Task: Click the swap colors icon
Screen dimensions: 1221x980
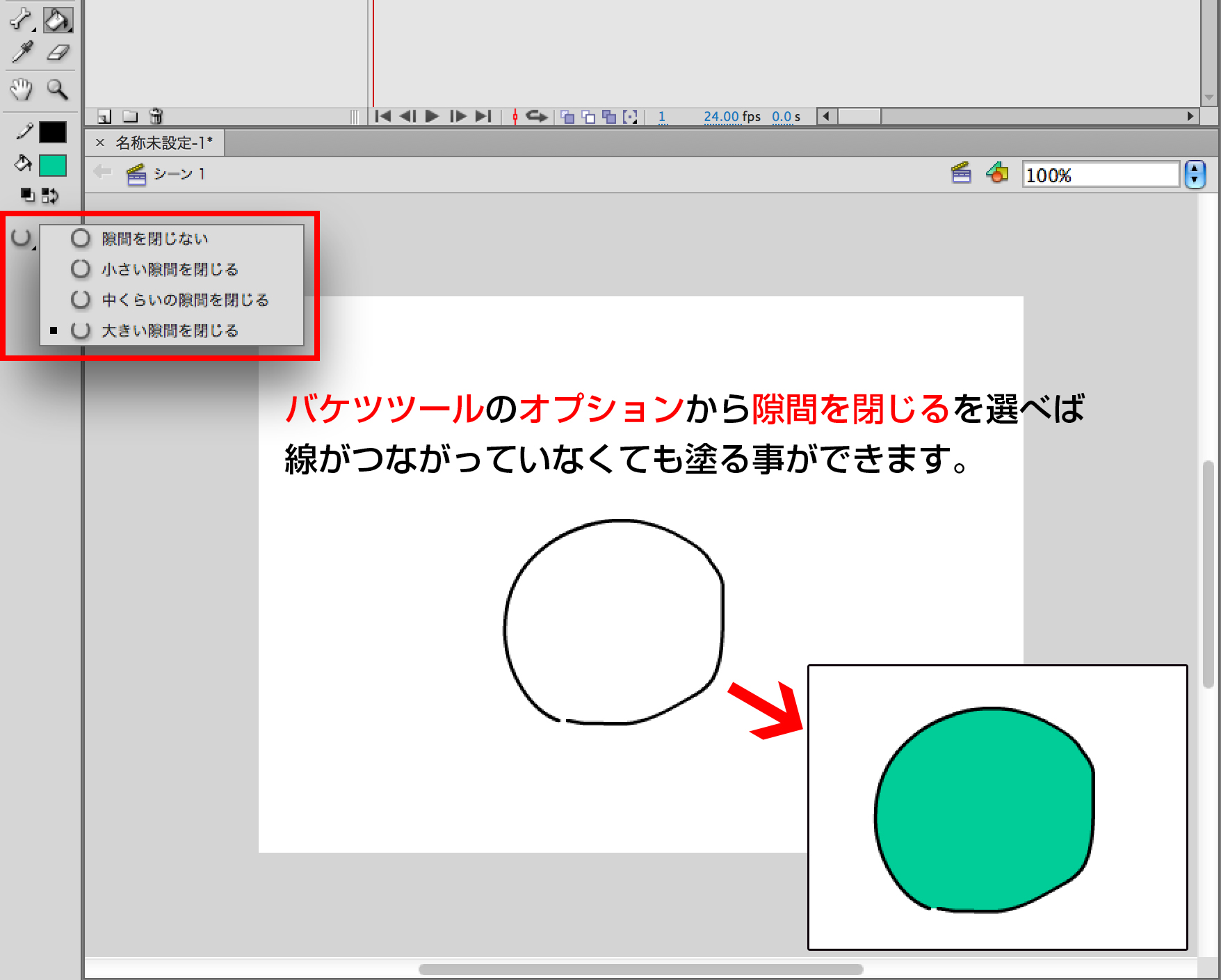Action: [50, 196]
